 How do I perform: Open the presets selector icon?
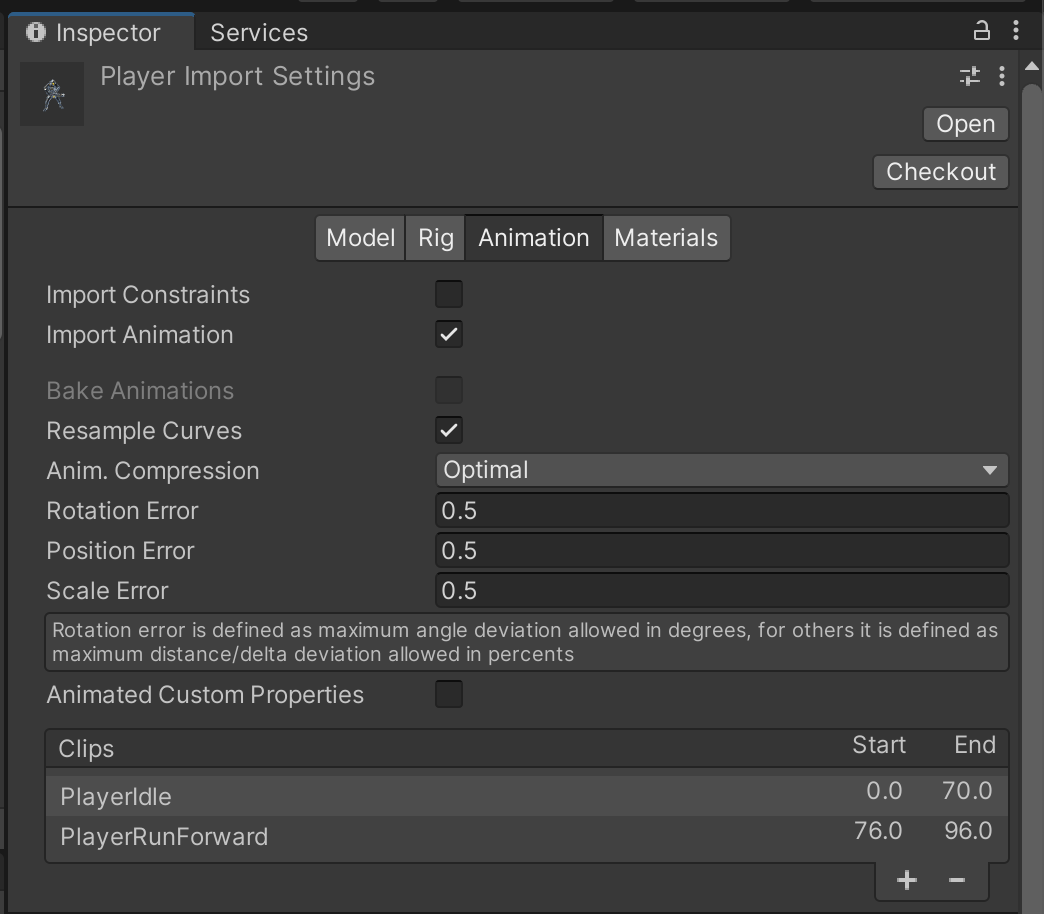pyautogui.click(x=969, y=76)
